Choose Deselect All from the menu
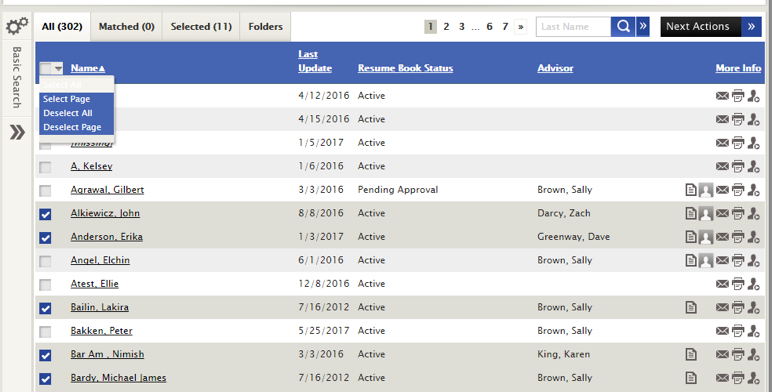This screenshot has width=772, height=392. pos(76,113)
